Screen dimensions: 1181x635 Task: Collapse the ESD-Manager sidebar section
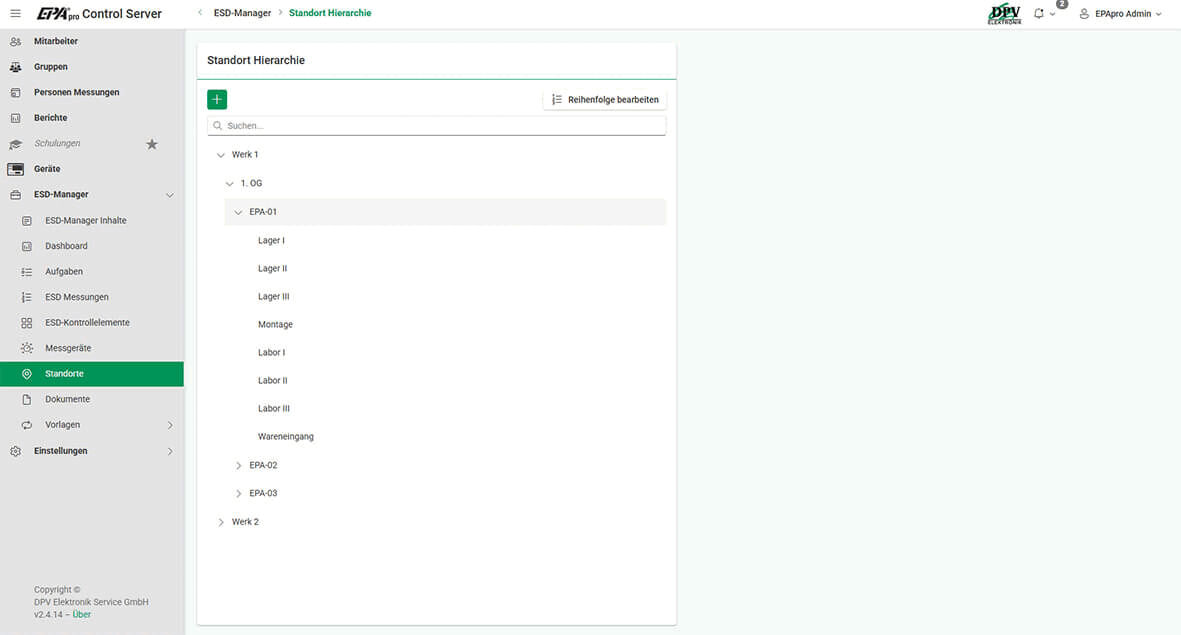(x=169, y=195)
